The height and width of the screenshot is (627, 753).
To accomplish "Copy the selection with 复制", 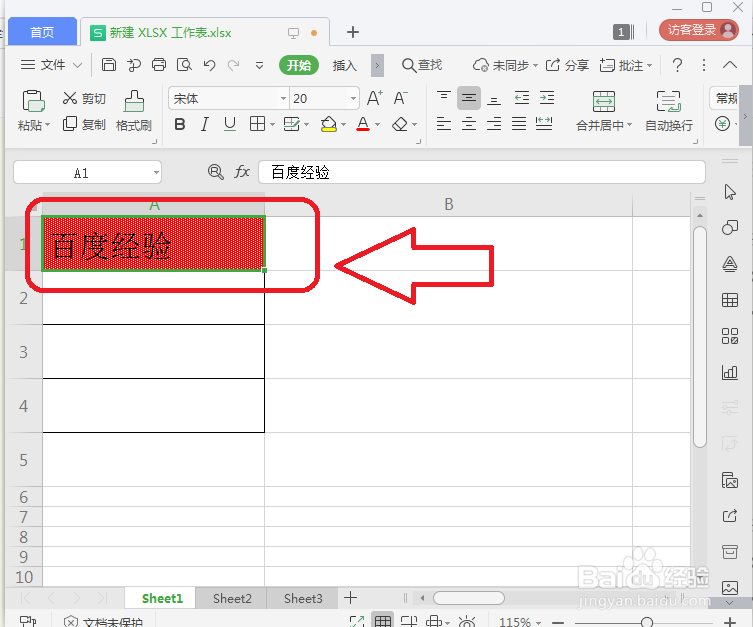I will pyautogui.click(x=84, y=124).
